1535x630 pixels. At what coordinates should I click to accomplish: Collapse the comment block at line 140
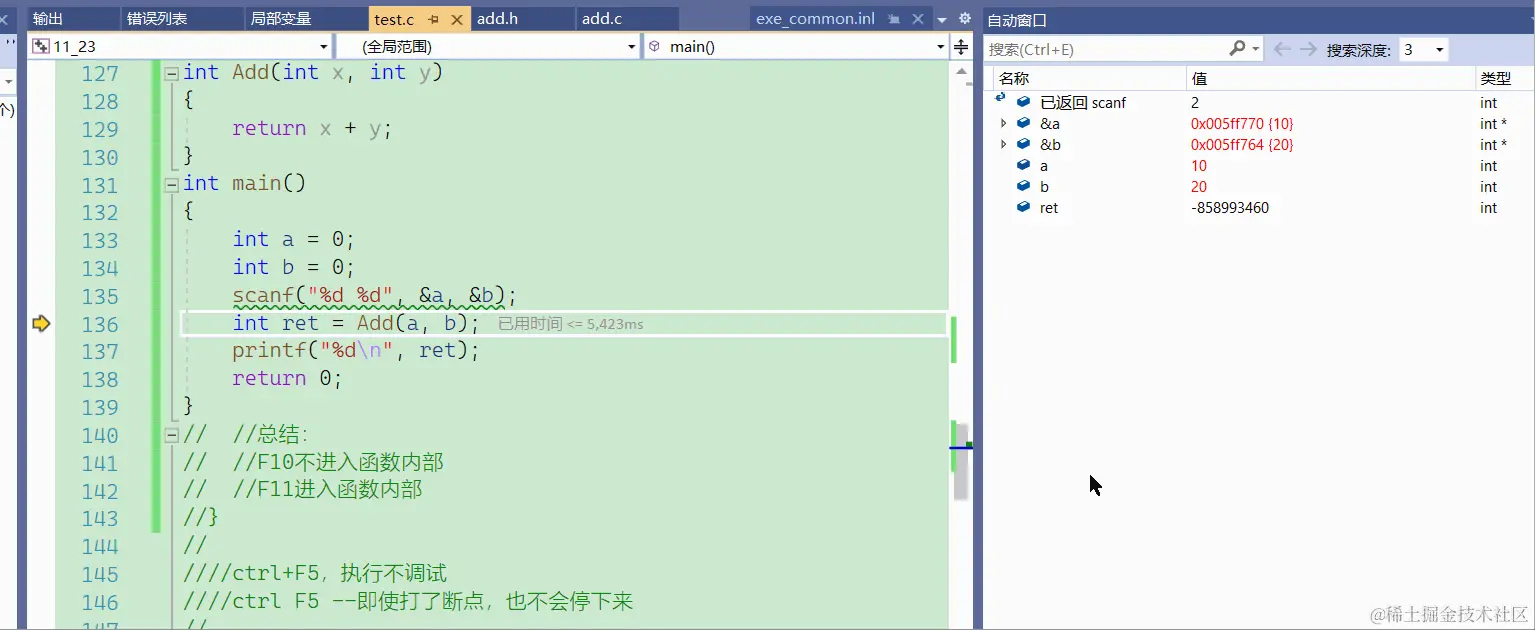pos(172,435)
